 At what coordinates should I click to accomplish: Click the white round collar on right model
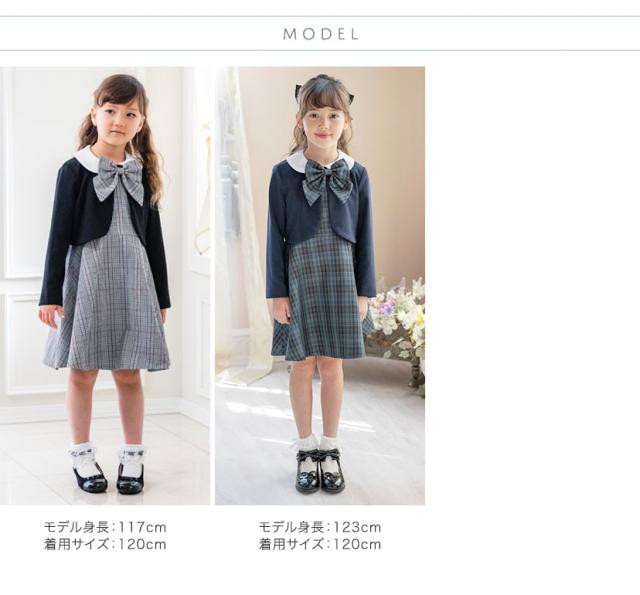pyautogui.click(x=318, y=160)
